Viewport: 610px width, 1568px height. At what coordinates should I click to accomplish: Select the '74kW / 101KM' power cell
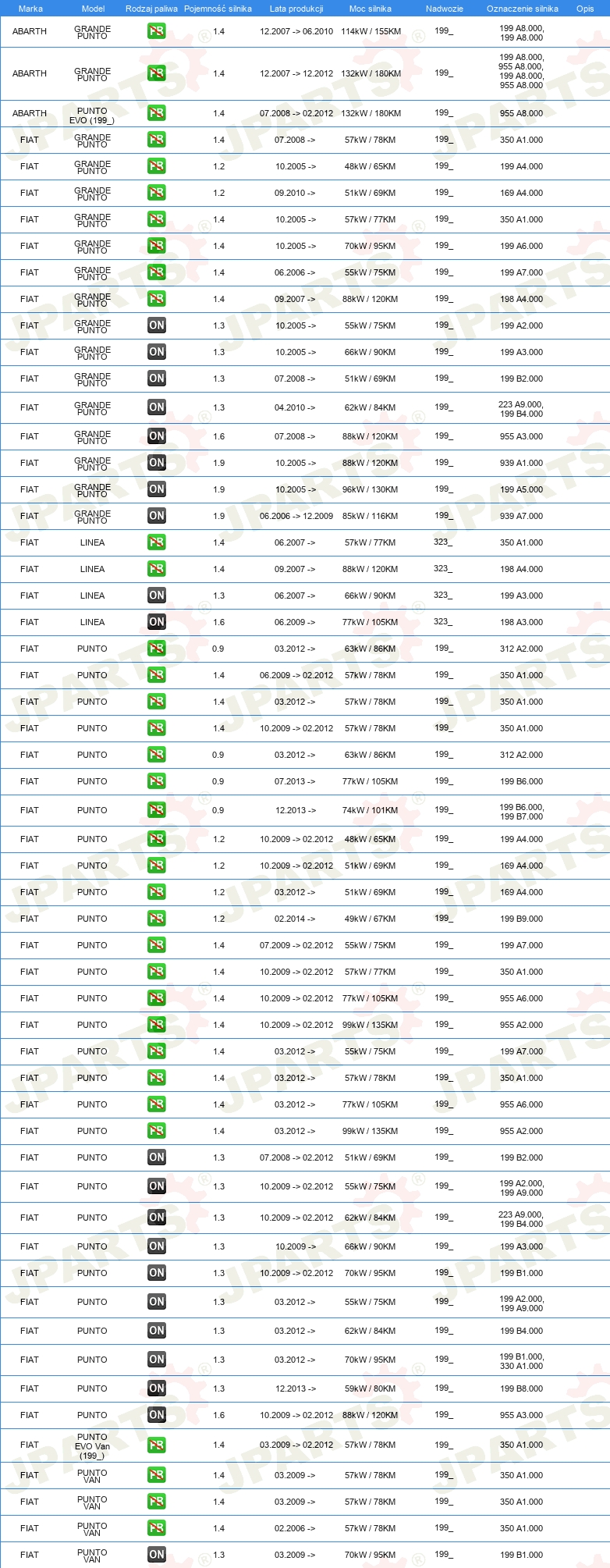(x=371, y=810)
